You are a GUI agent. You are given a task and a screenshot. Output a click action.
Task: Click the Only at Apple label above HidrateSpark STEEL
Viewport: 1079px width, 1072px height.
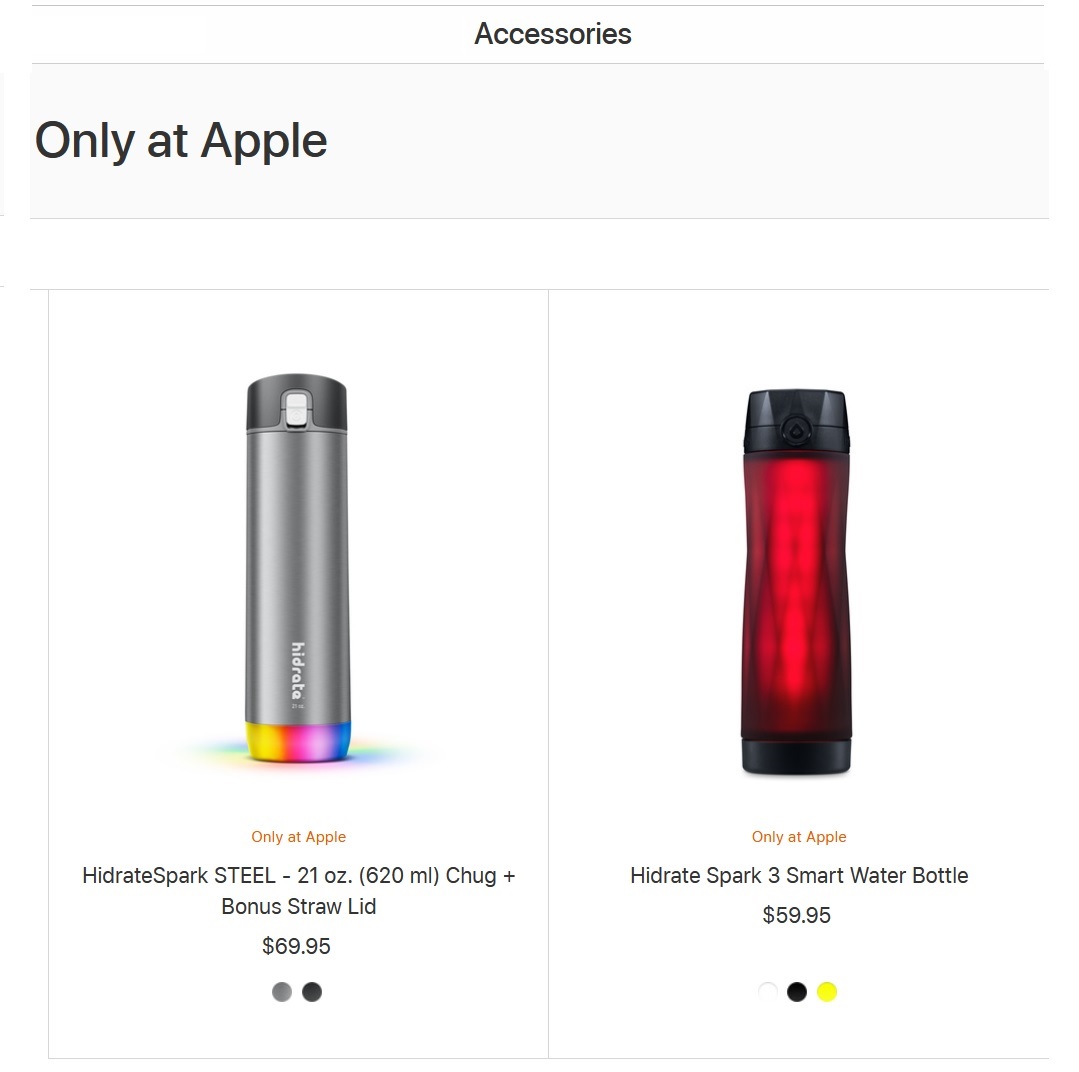click(298, 837)
